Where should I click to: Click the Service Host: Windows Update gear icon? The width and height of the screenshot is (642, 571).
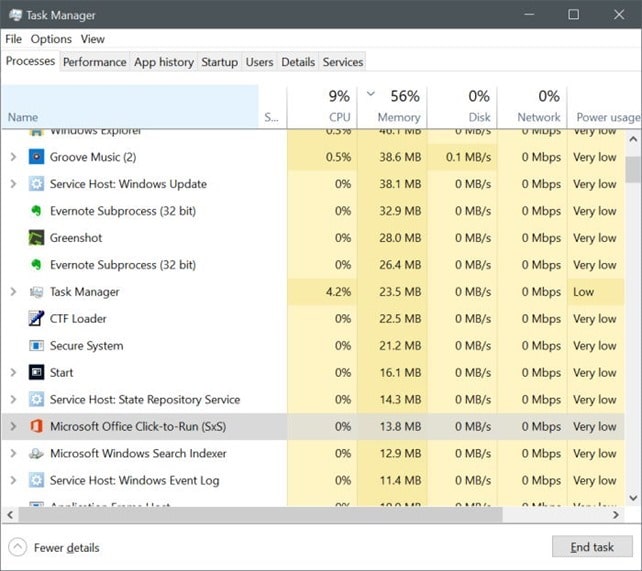click(x=36, y=184)
